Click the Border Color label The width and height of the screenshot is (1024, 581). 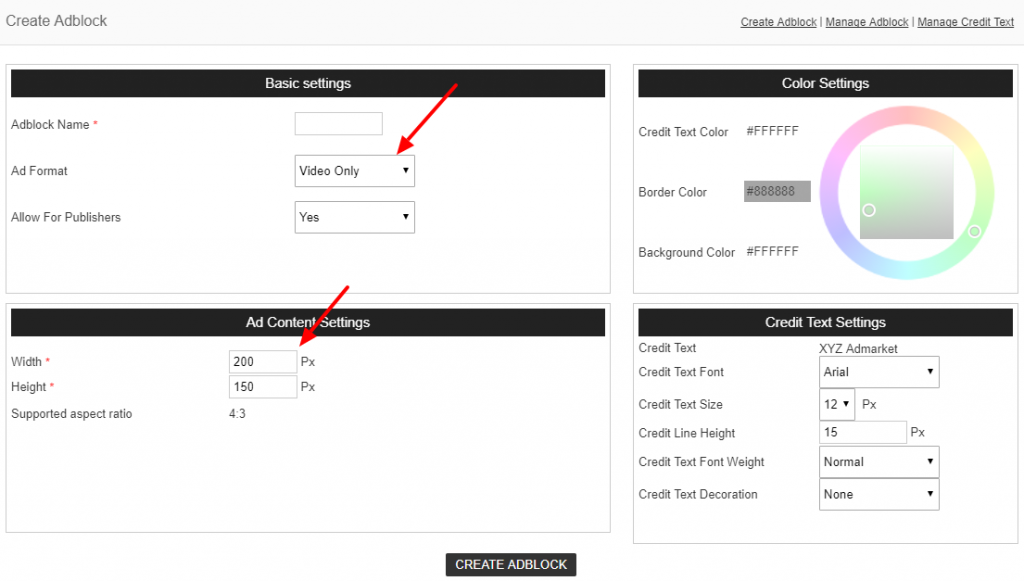(673, 192)
